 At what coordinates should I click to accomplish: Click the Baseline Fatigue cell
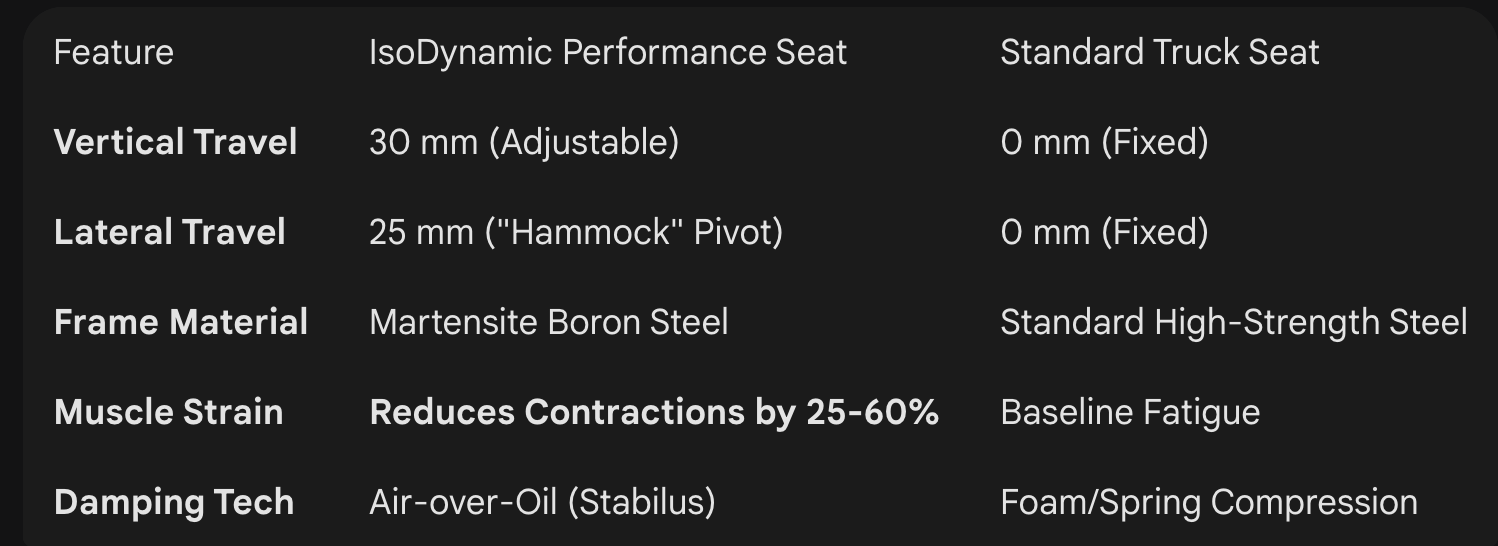1130,412
